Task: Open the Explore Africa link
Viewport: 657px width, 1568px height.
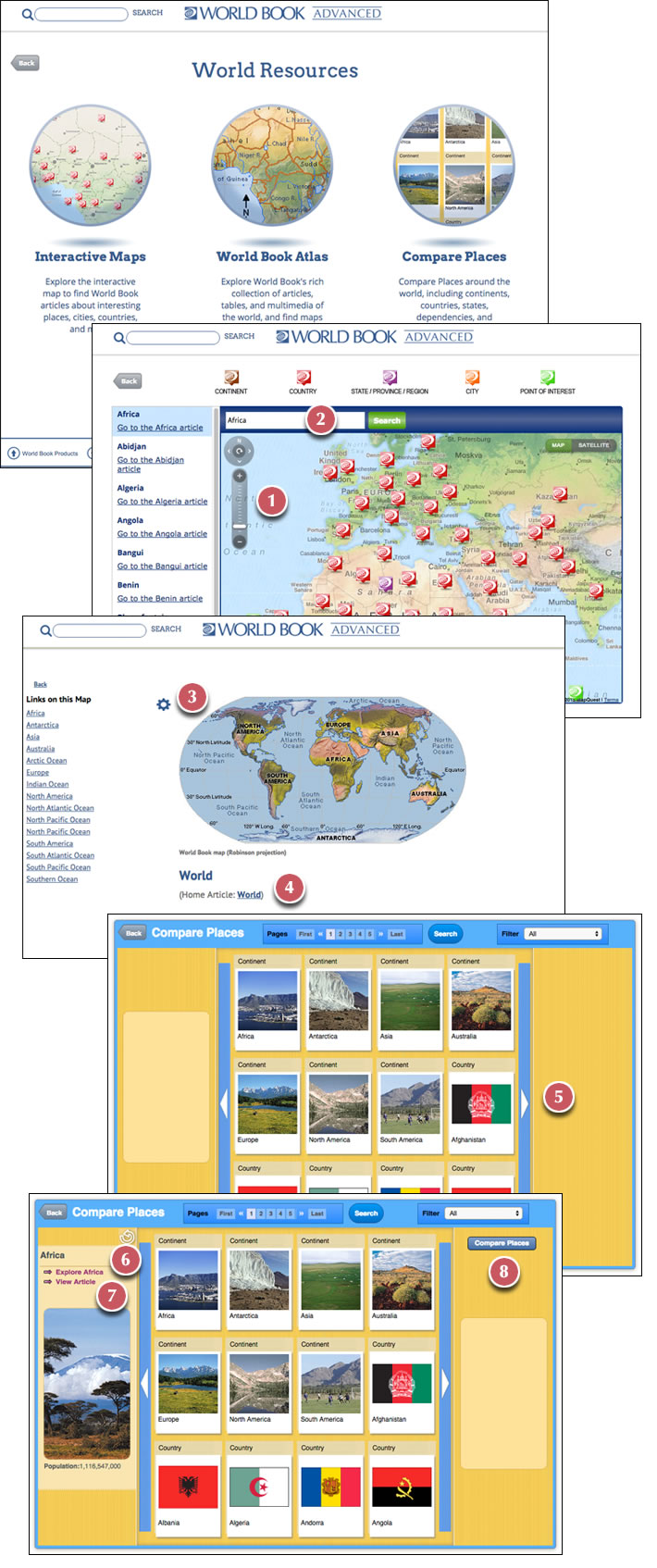Action: (80, 1272)
